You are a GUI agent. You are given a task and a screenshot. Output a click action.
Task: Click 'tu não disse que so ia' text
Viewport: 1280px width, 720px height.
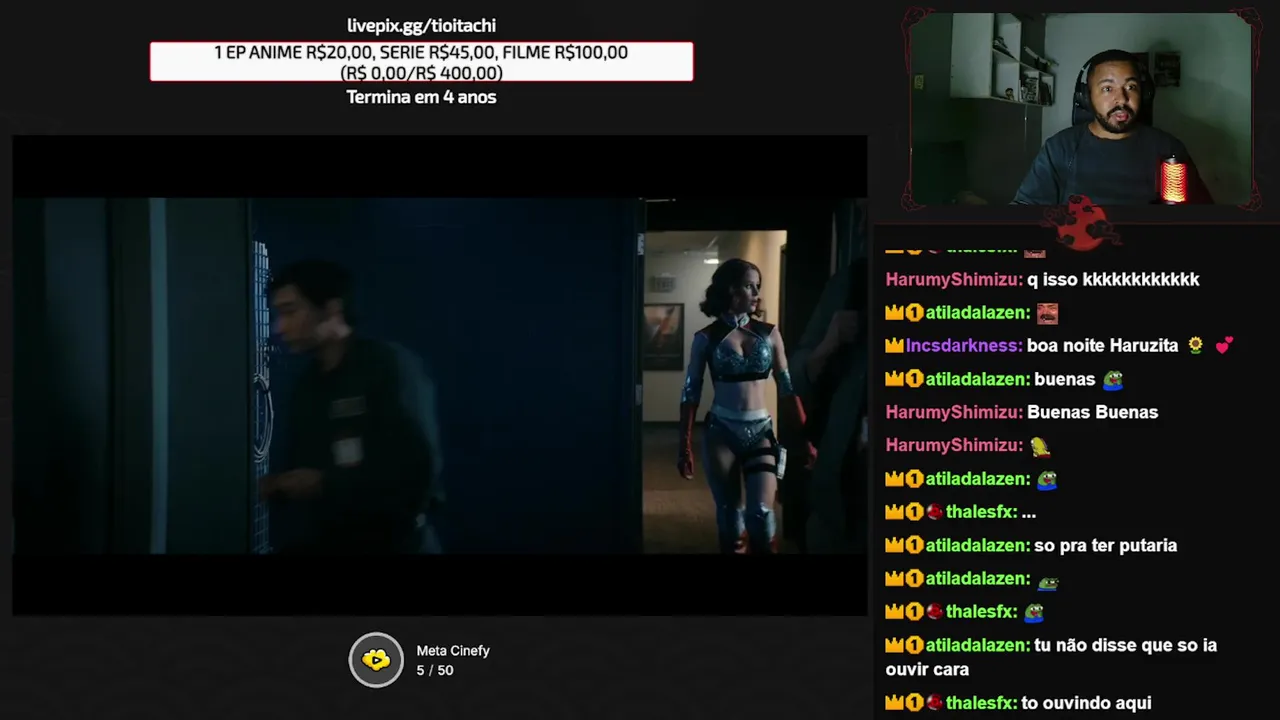(x=1125, y=645)
